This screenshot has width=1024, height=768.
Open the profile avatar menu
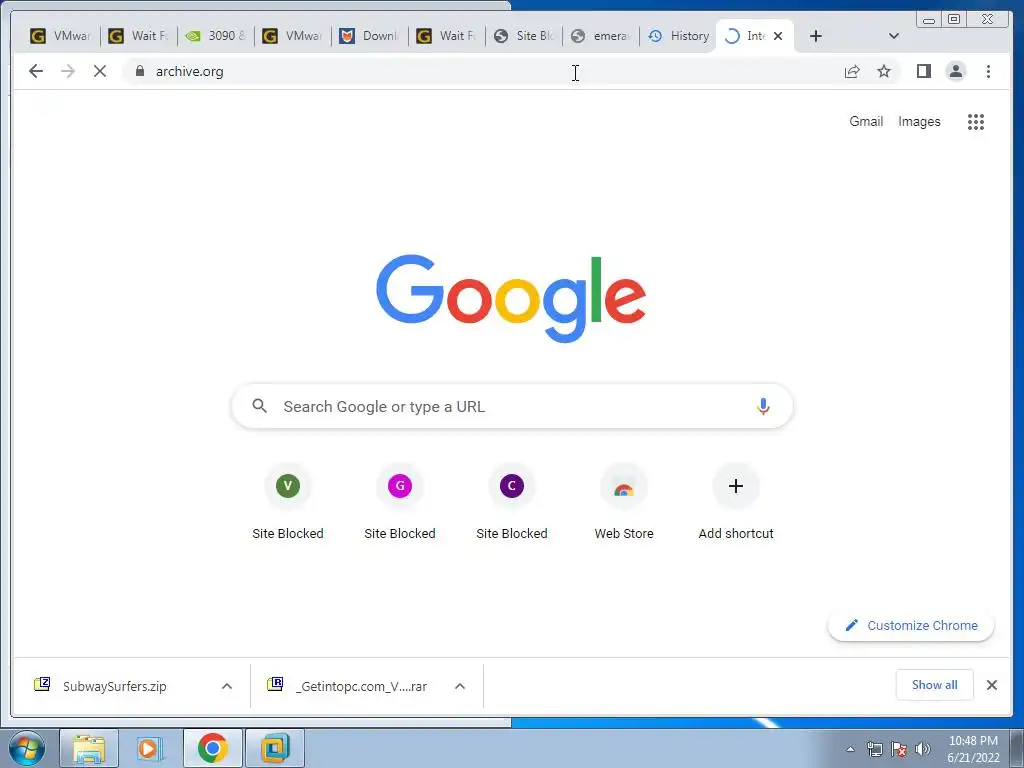click(x=955, y=71)
